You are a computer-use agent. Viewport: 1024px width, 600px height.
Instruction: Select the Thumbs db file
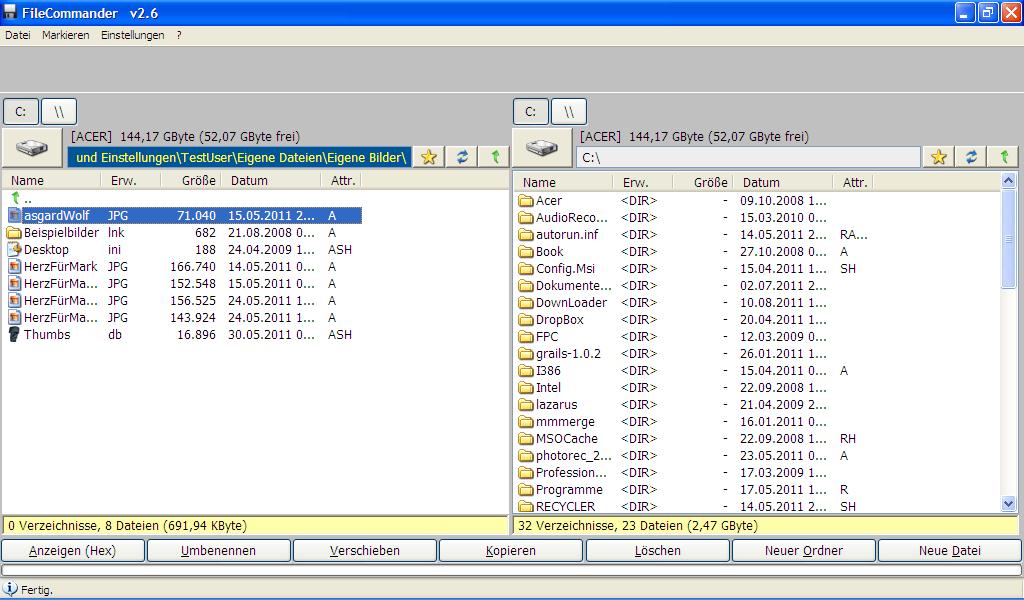pos(47,335)
